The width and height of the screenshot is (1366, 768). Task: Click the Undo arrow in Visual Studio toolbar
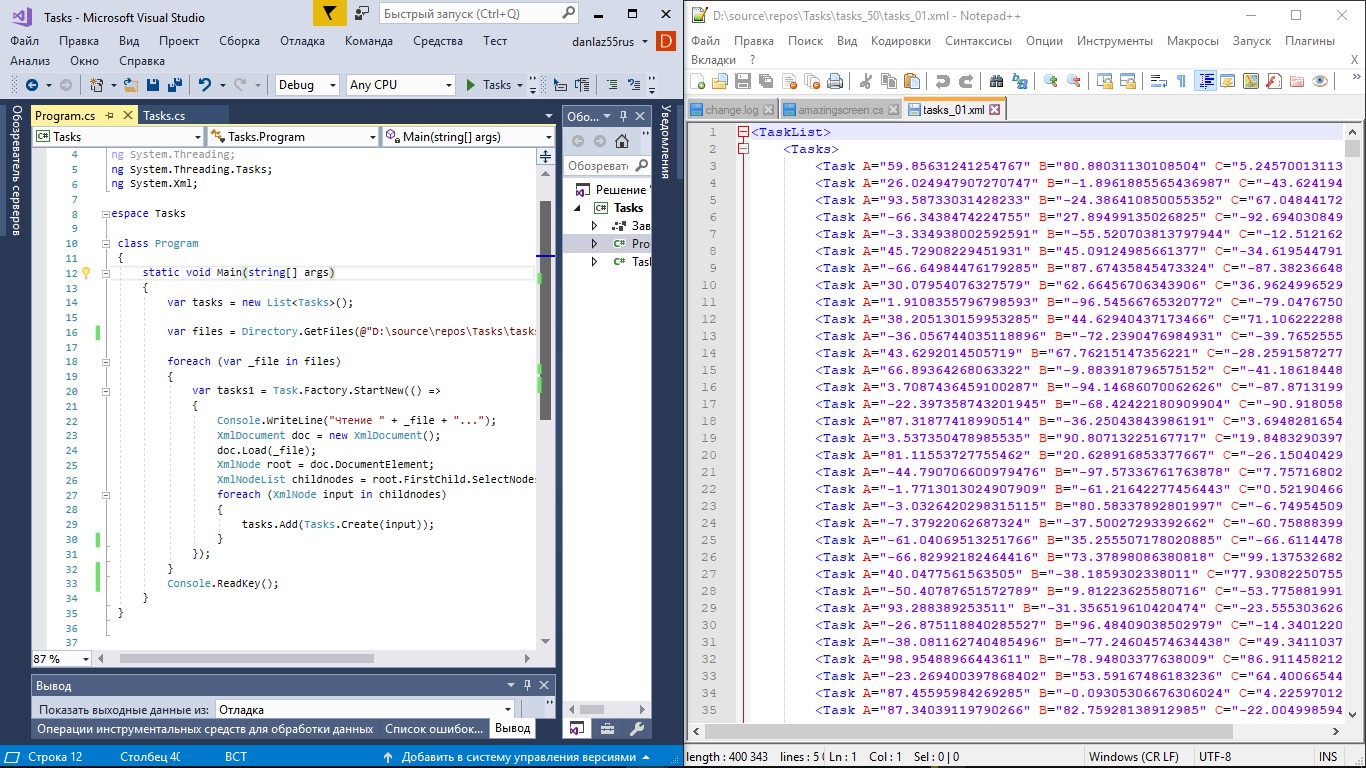(x=205, y=85)
